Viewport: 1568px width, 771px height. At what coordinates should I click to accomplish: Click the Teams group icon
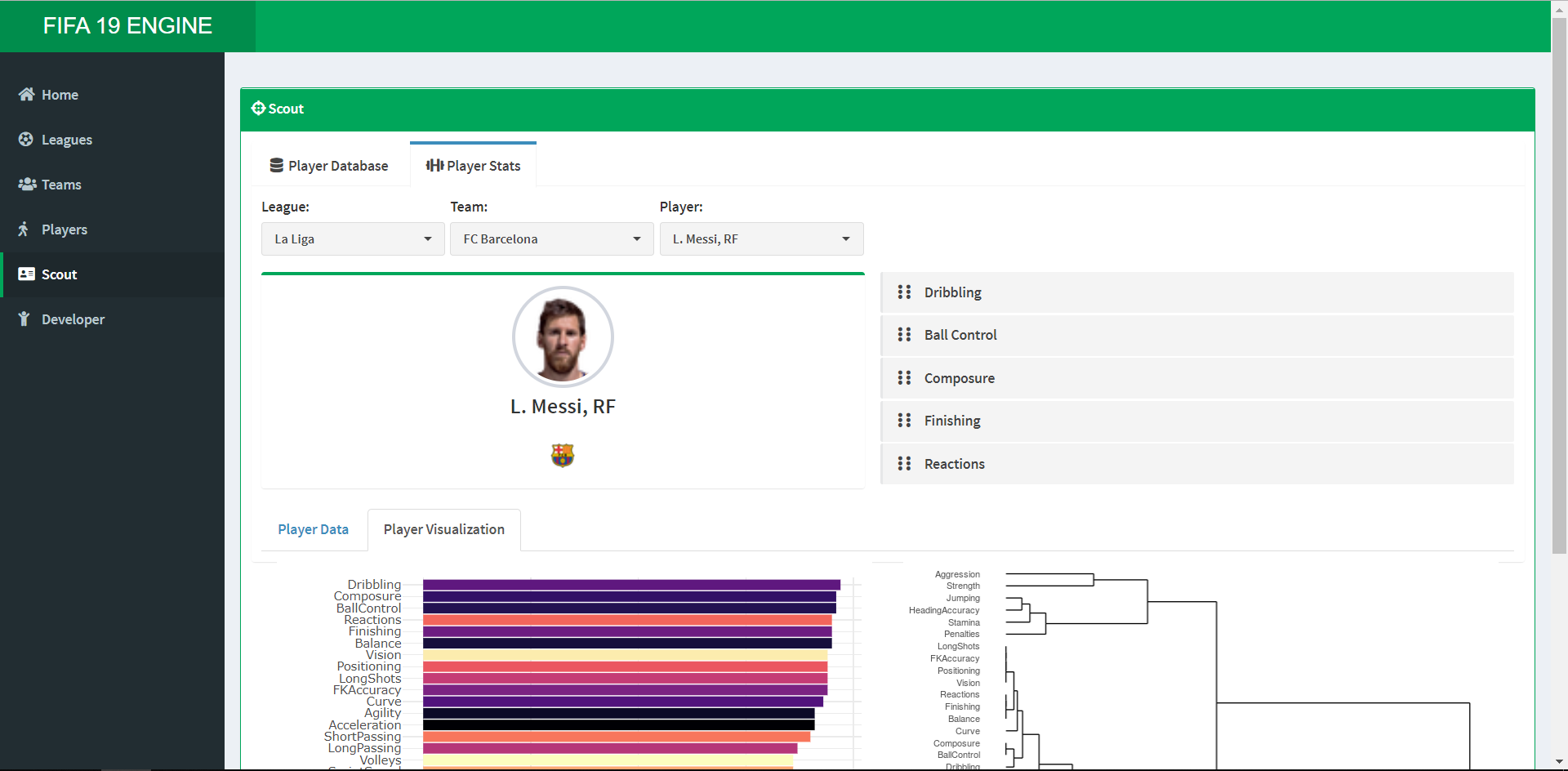coord(27,185)
